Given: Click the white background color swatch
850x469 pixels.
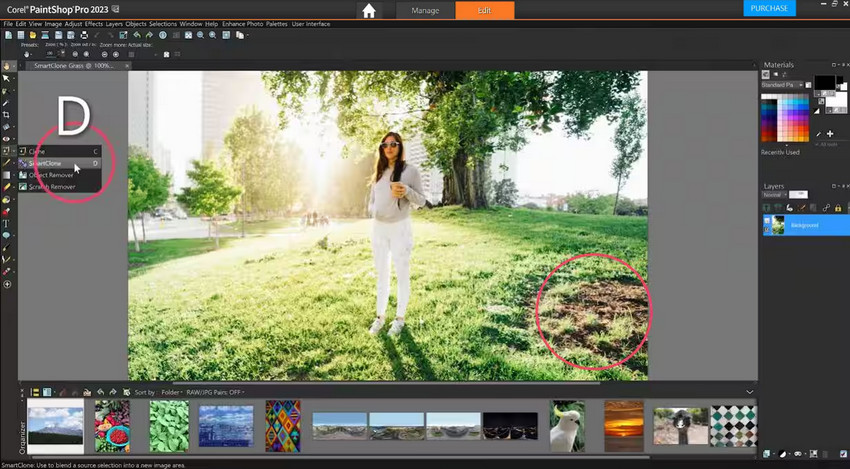Looking at the screenshot, I should pyautogui.click(x=836, y=100).
